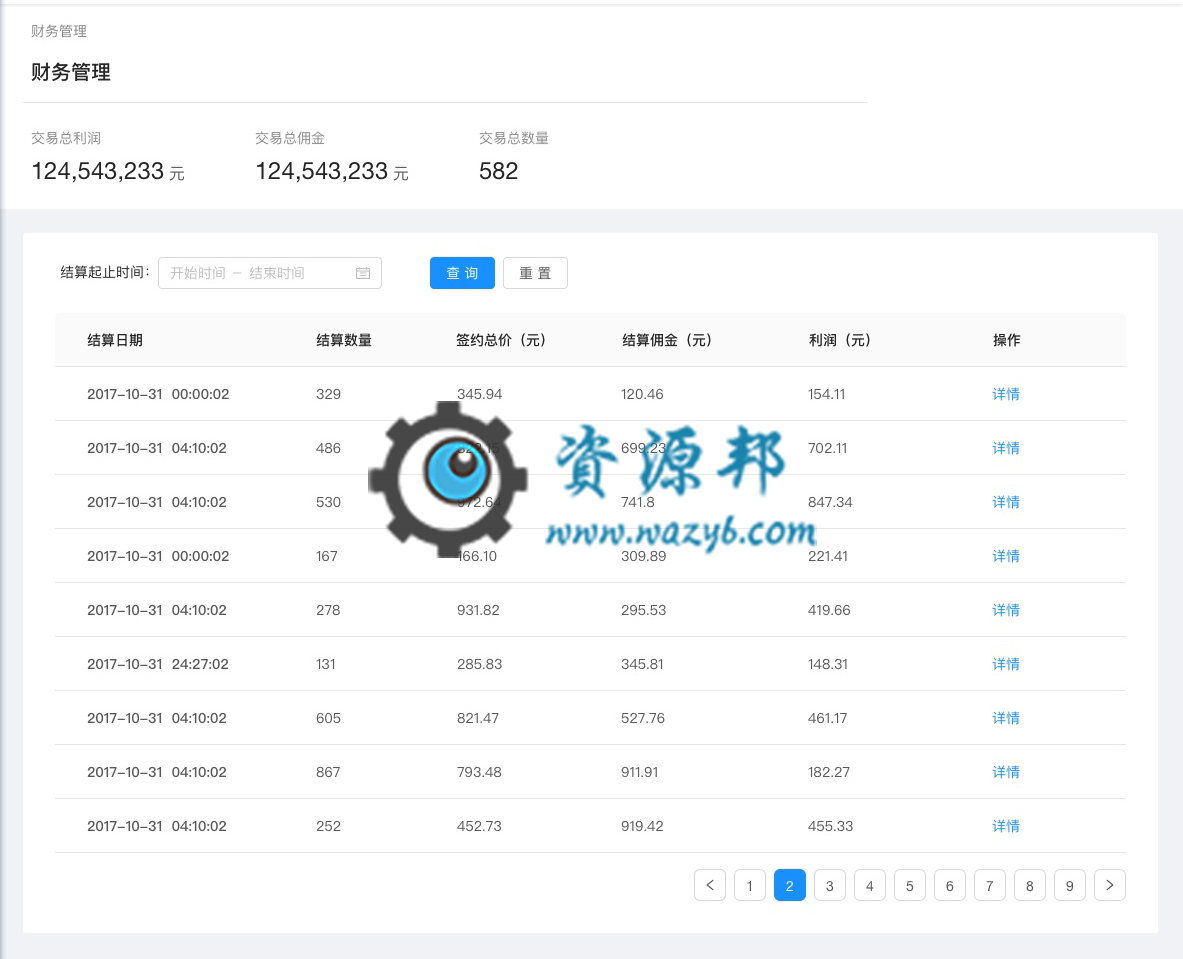Select contract price cell 452.73
The width and height of the screenshot is (1183, 959).
click(479, 826)
